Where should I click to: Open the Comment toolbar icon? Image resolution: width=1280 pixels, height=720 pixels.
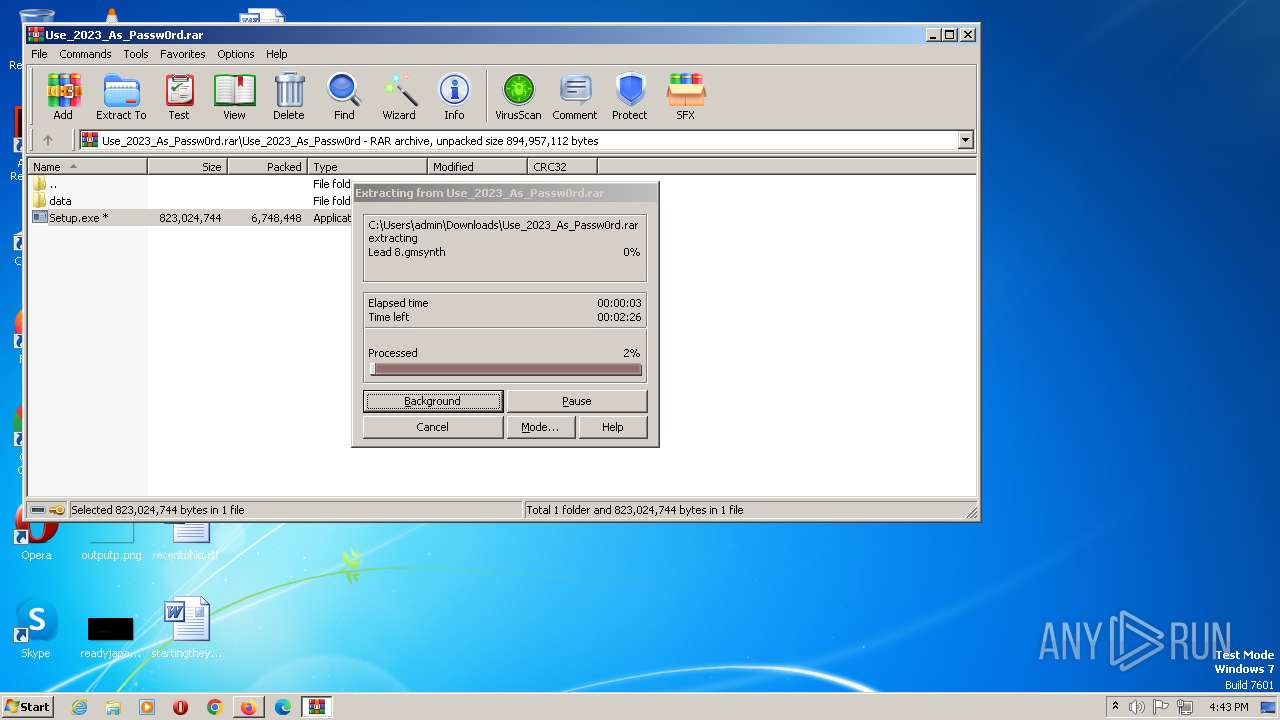575,97
